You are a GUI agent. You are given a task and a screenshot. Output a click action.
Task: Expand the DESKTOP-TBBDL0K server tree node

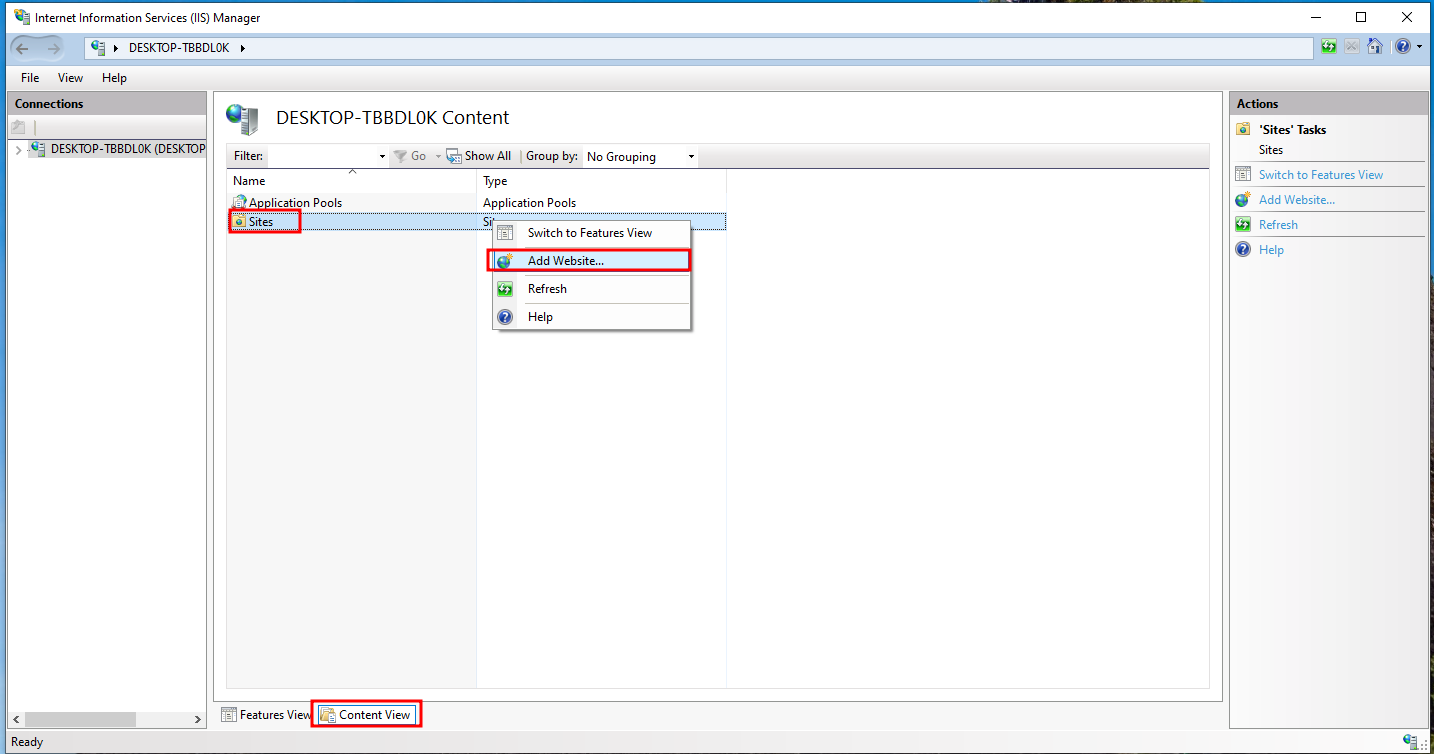coord(18,150)
